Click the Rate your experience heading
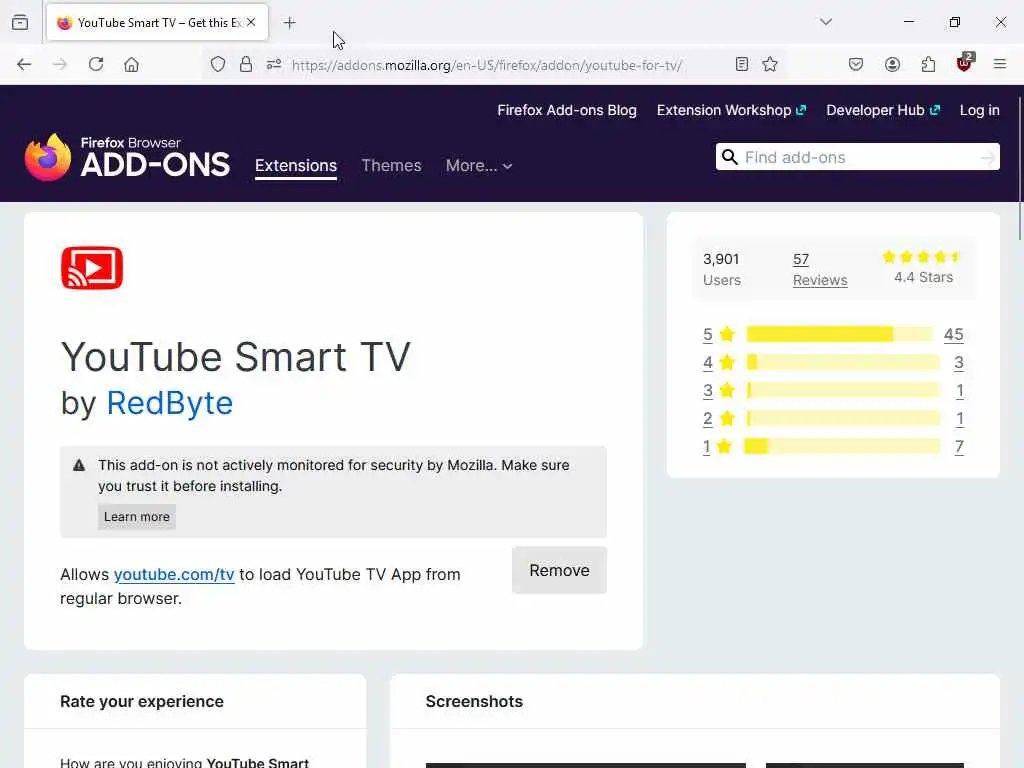 point(142,701)
